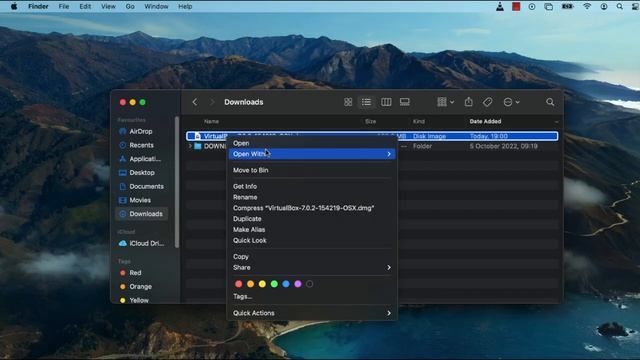
Task: Open Desktop in the sidebar
Action: (141, 173)
